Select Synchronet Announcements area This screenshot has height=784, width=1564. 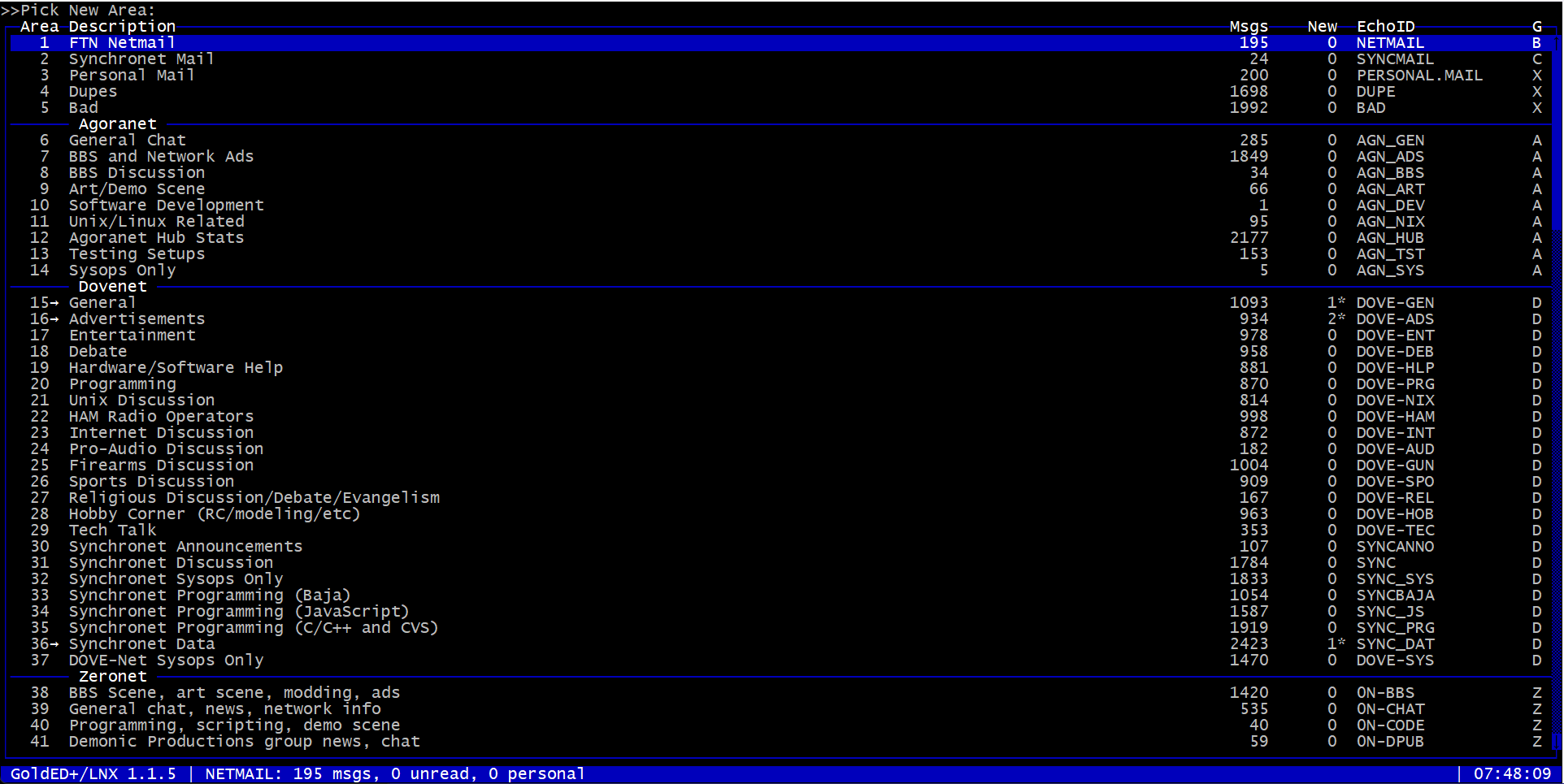click(781, 547)
